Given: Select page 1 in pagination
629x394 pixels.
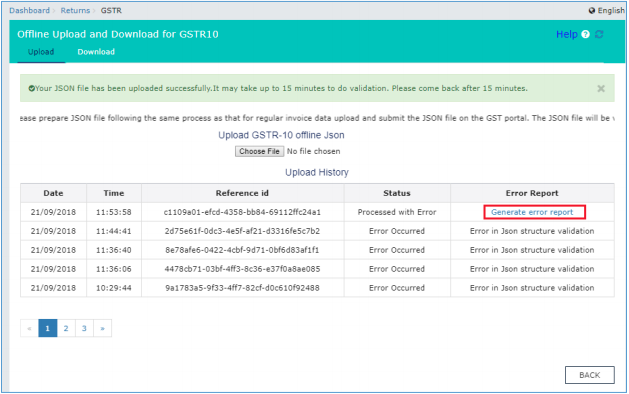Looking at the screenshot, I should click(47, 328).
